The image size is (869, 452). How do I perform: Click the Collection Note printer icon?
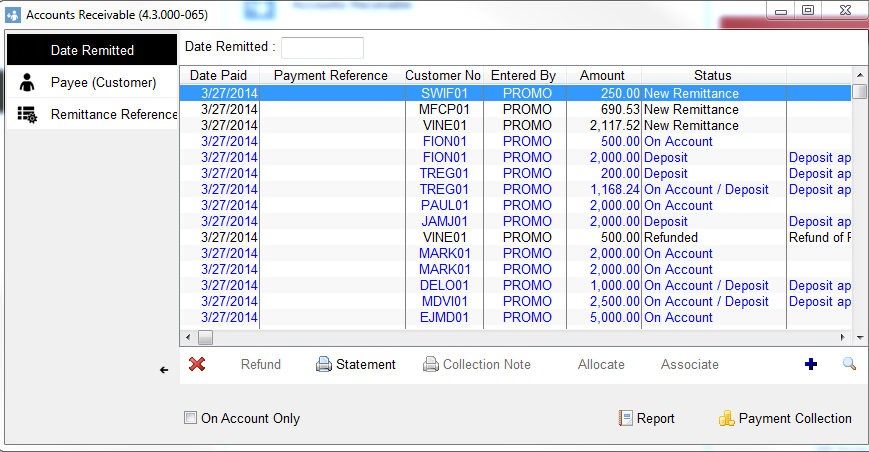coord(431,364)
